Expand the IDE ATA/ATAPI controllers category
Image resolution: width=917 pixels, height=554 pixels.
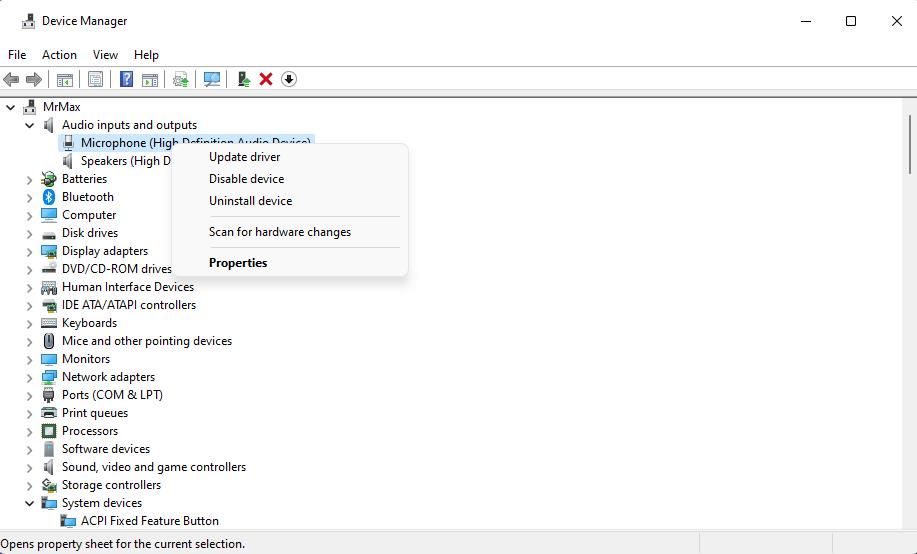(29, 306)
